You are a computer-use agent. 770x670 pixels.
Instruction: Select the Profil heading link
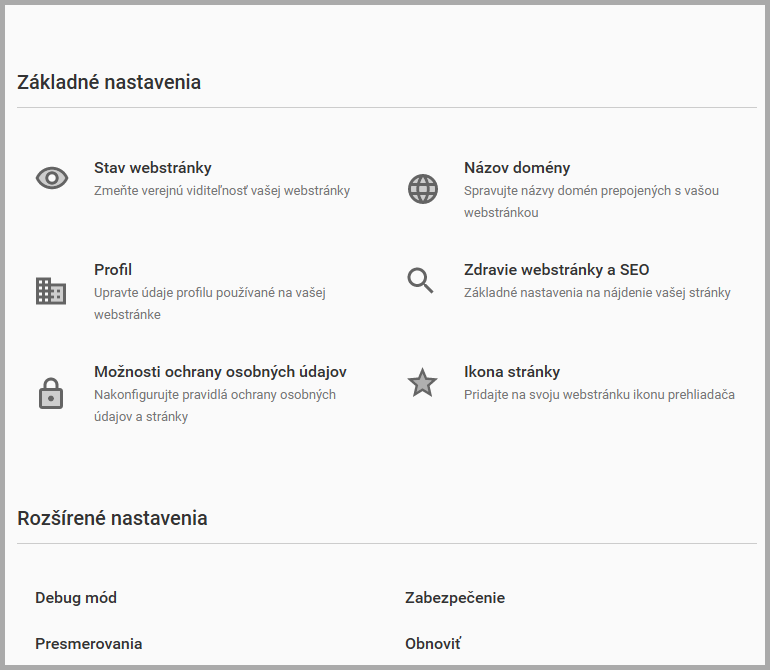[113, 270]
